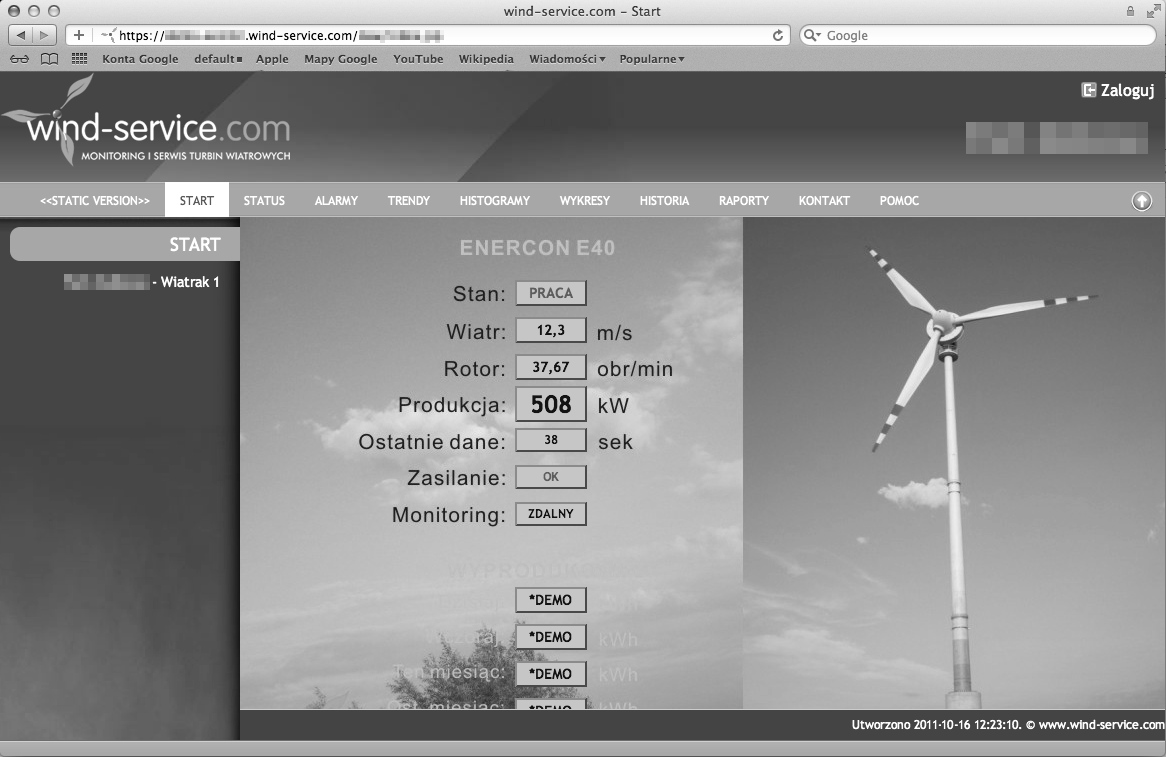Click the scroll-to-top arrow icon in navigation bar

pyautogui.click(x=1141, y=201)
